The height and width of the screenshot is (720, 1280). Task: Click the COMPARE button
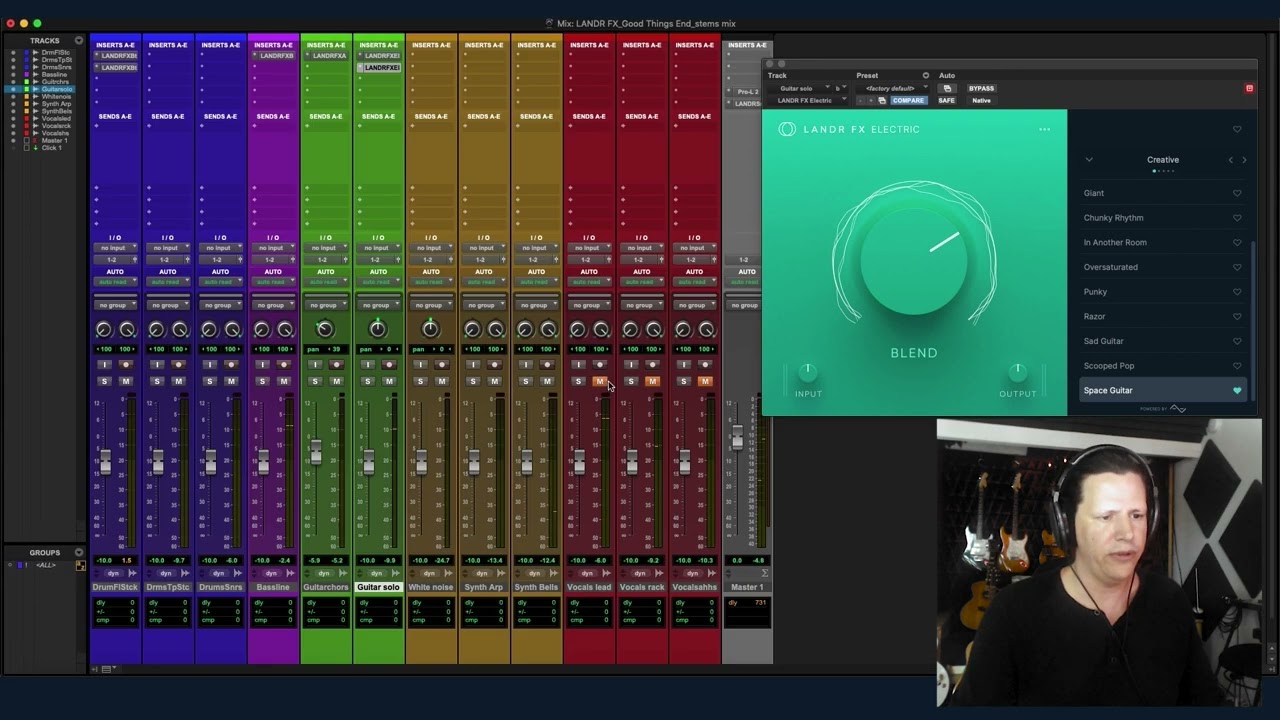click(908, 100)
